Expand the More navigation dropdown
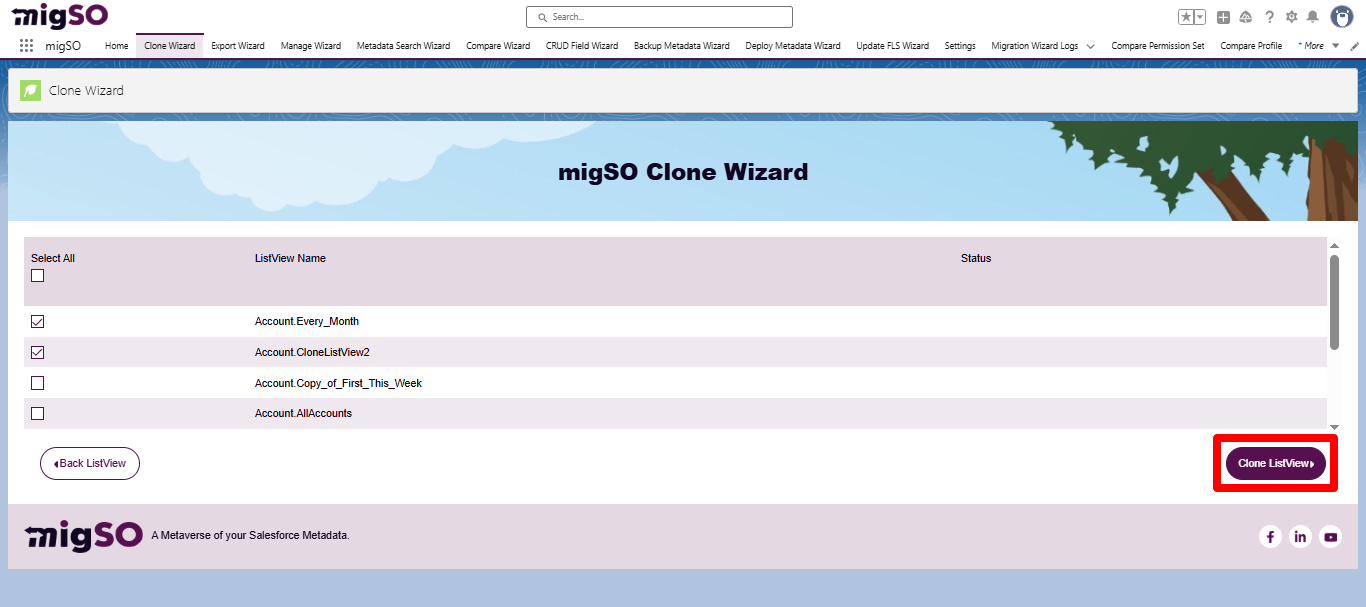Image resolution: width=1366 pixels, height=607 pixels. (x=1315, y=45)
